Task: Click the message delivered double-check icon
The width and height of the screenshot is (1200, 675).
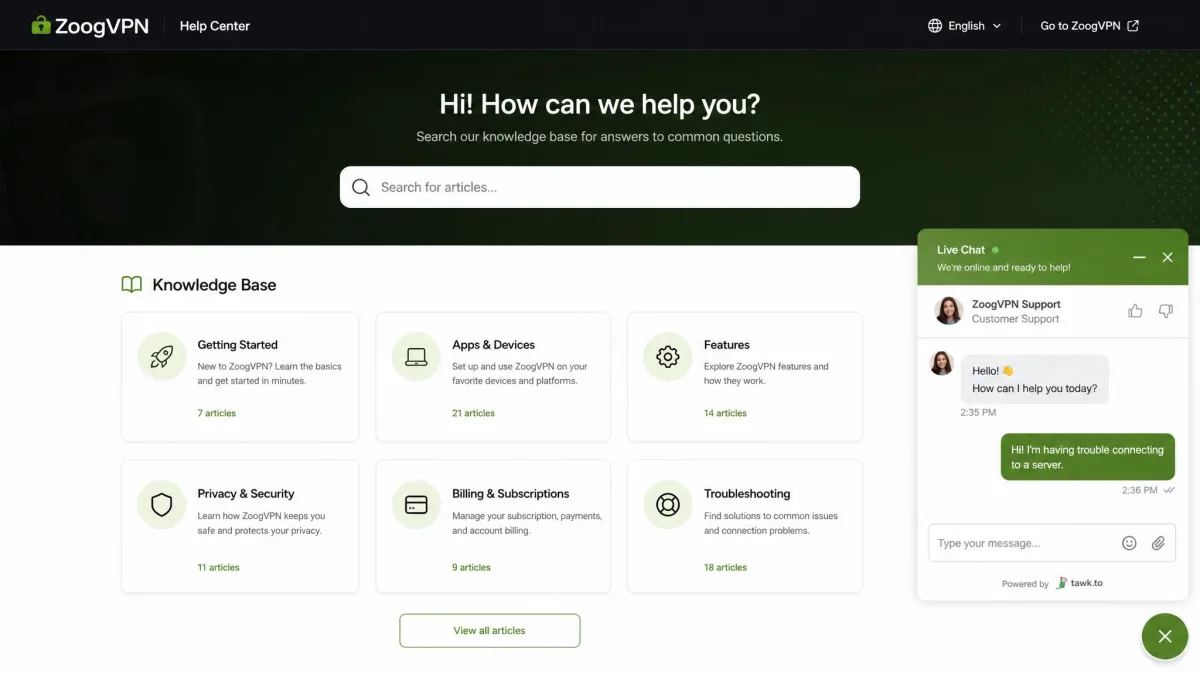Action: click(x=1169, y=490)
